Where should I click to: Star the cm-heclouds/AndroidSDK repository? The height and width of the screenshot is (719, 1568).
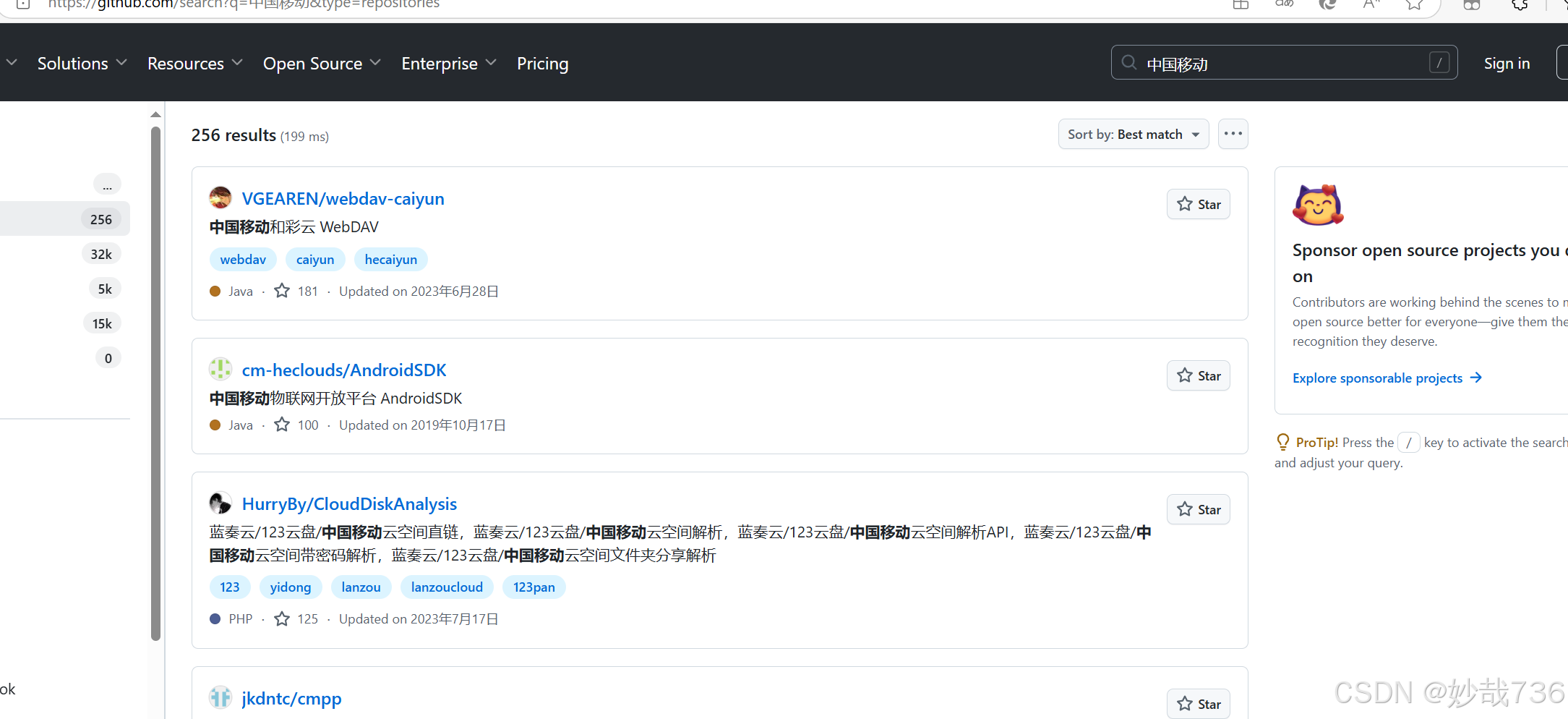click(x=1199, y=375)
